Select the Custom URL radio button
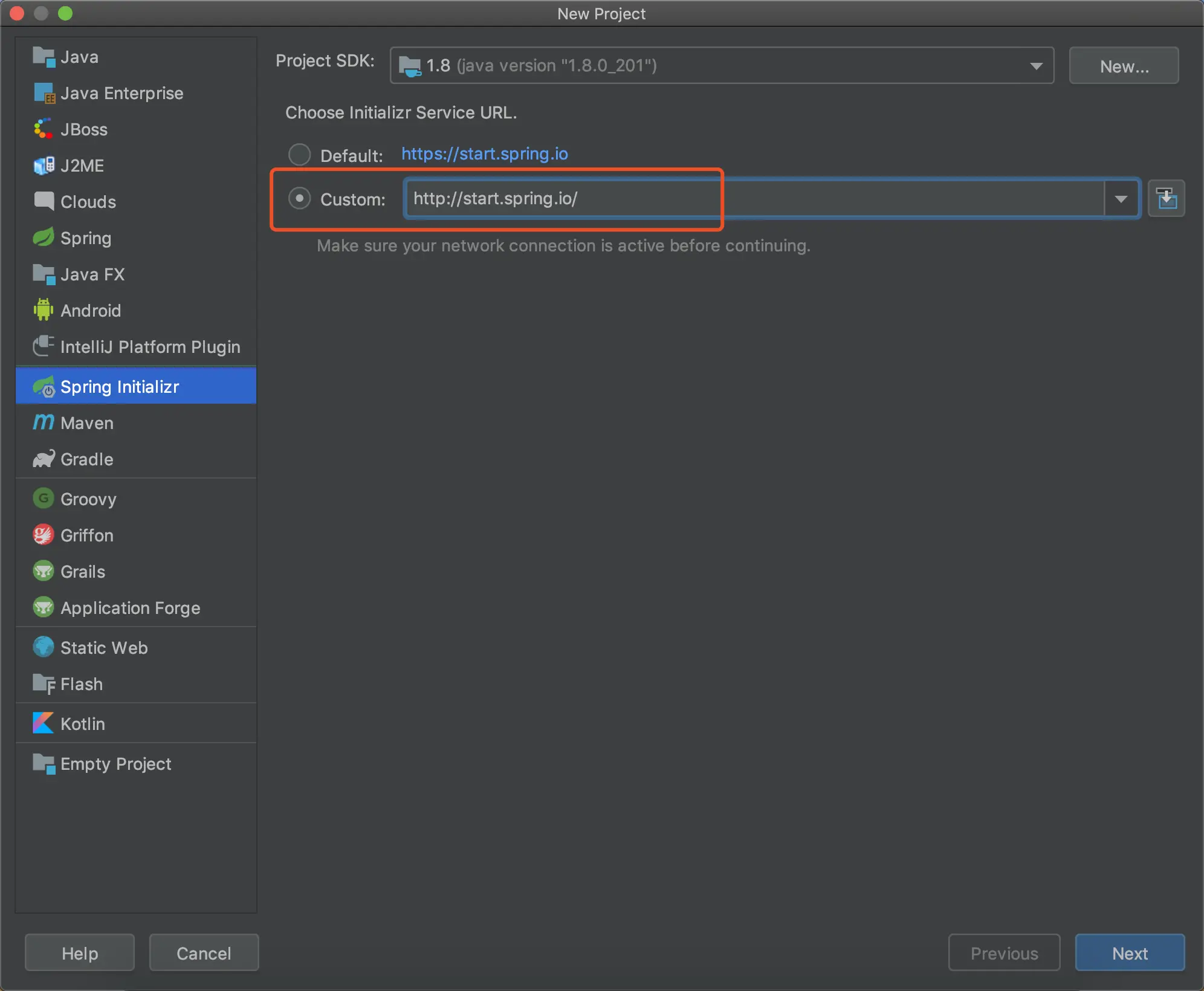The height and width of the screenshot is (991, 1204). (299, 198)
